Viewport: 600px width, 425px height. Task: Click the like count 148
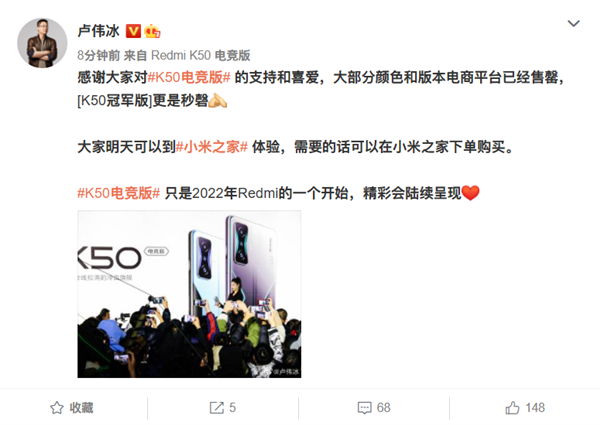tap(535, 408)
